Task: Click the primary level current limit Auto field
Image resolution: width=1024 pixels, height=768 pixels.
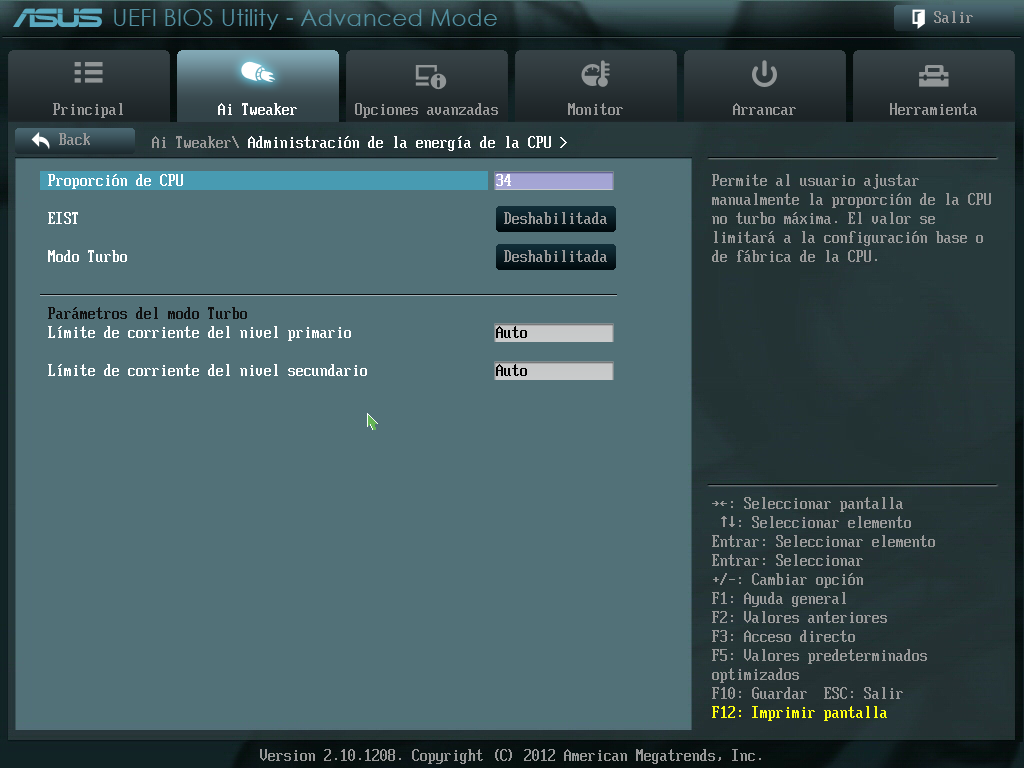Action: tap(554, 333)
